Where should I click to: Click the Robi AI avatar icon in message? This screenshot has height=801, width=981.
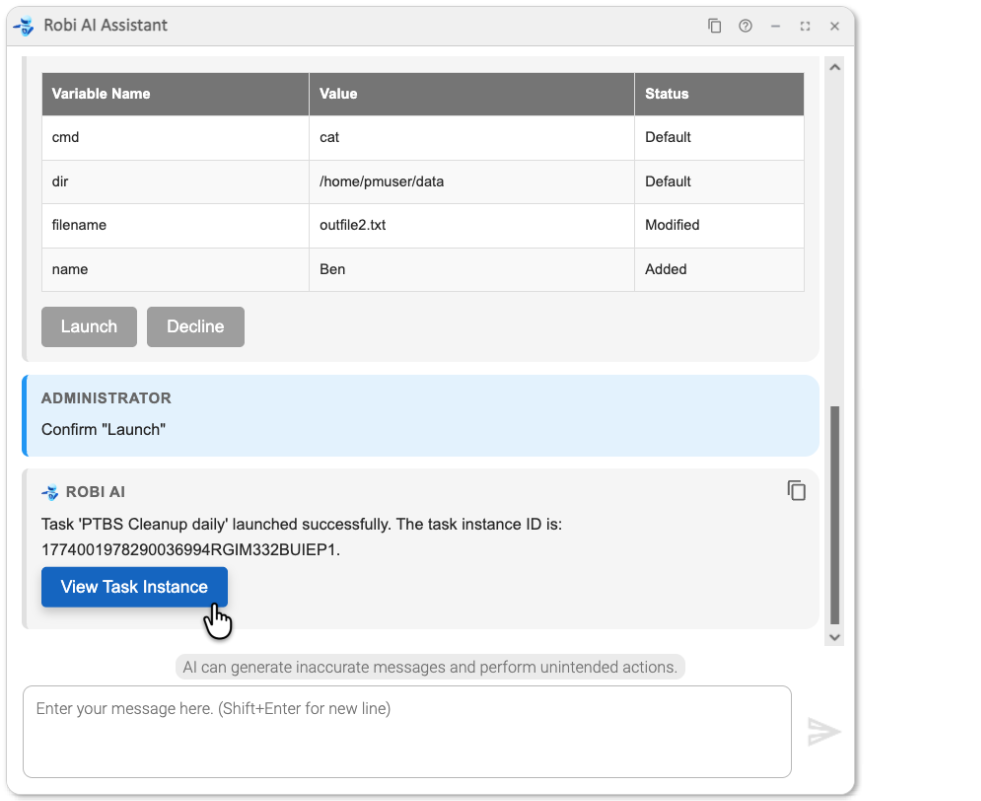(50, 492)
